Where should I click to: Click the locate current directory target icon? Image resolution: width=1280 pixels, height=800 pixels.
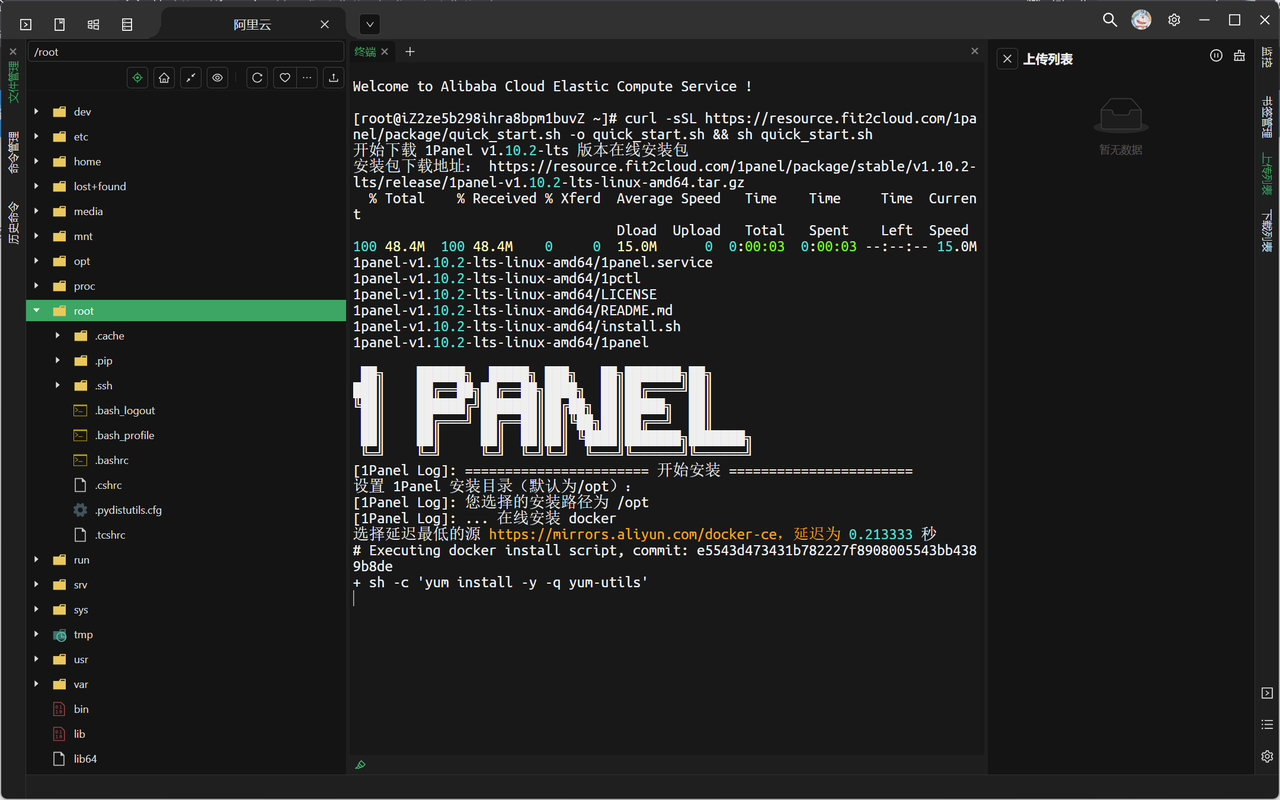pos(138,78)
